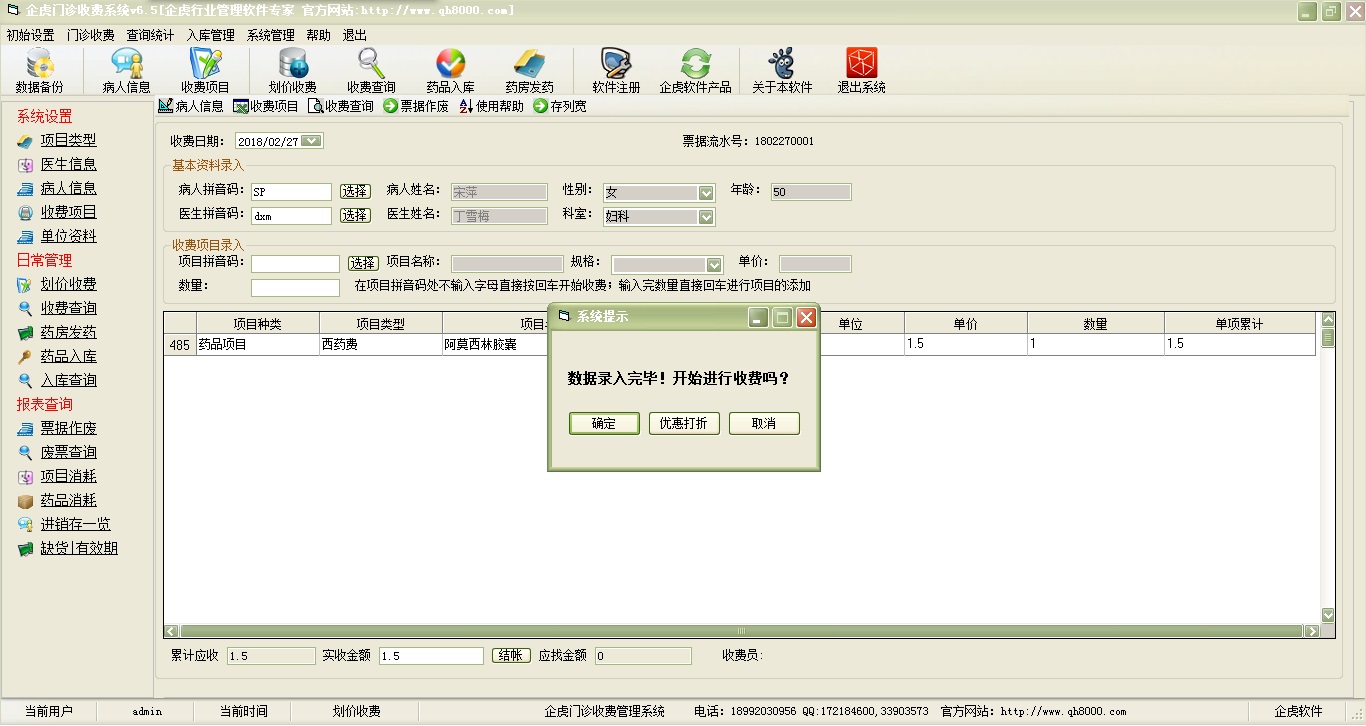Screen dimensions: 1366x726
Task: Select 药房发药 in the left sidebar
Action: click(68, 333)
